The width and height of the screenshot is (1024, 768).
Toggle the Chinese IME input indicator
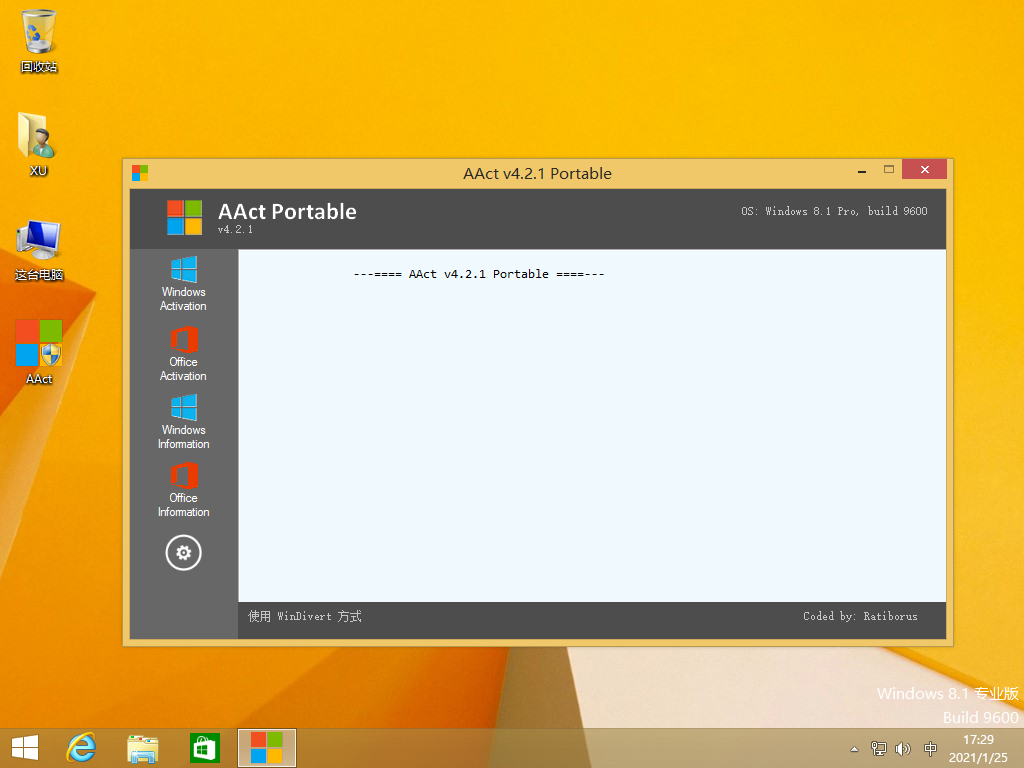931,748
